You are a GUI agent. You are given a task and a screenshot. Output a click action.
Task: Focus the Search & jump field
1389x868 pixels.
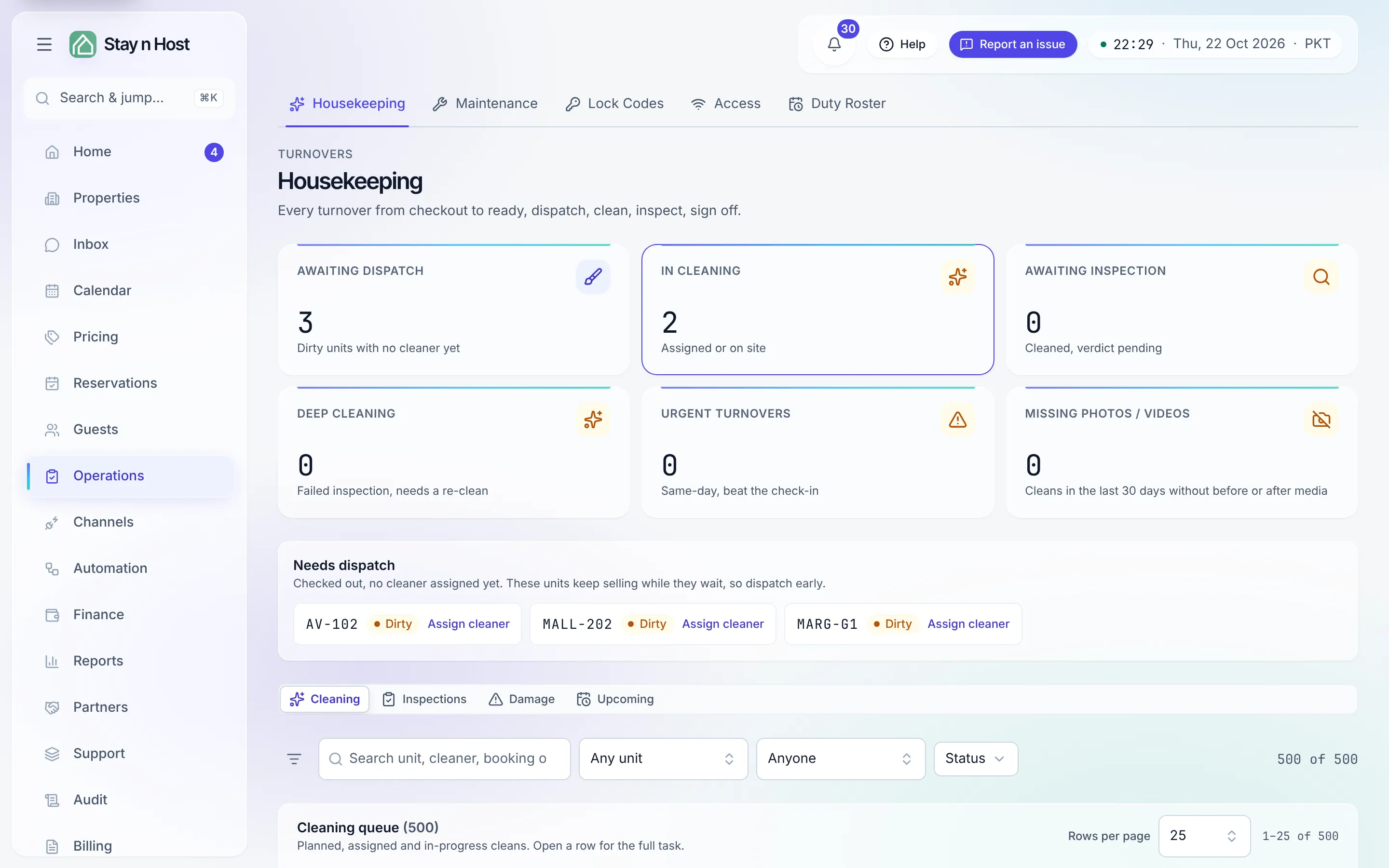pyautogui.click(x=130, y=98)
